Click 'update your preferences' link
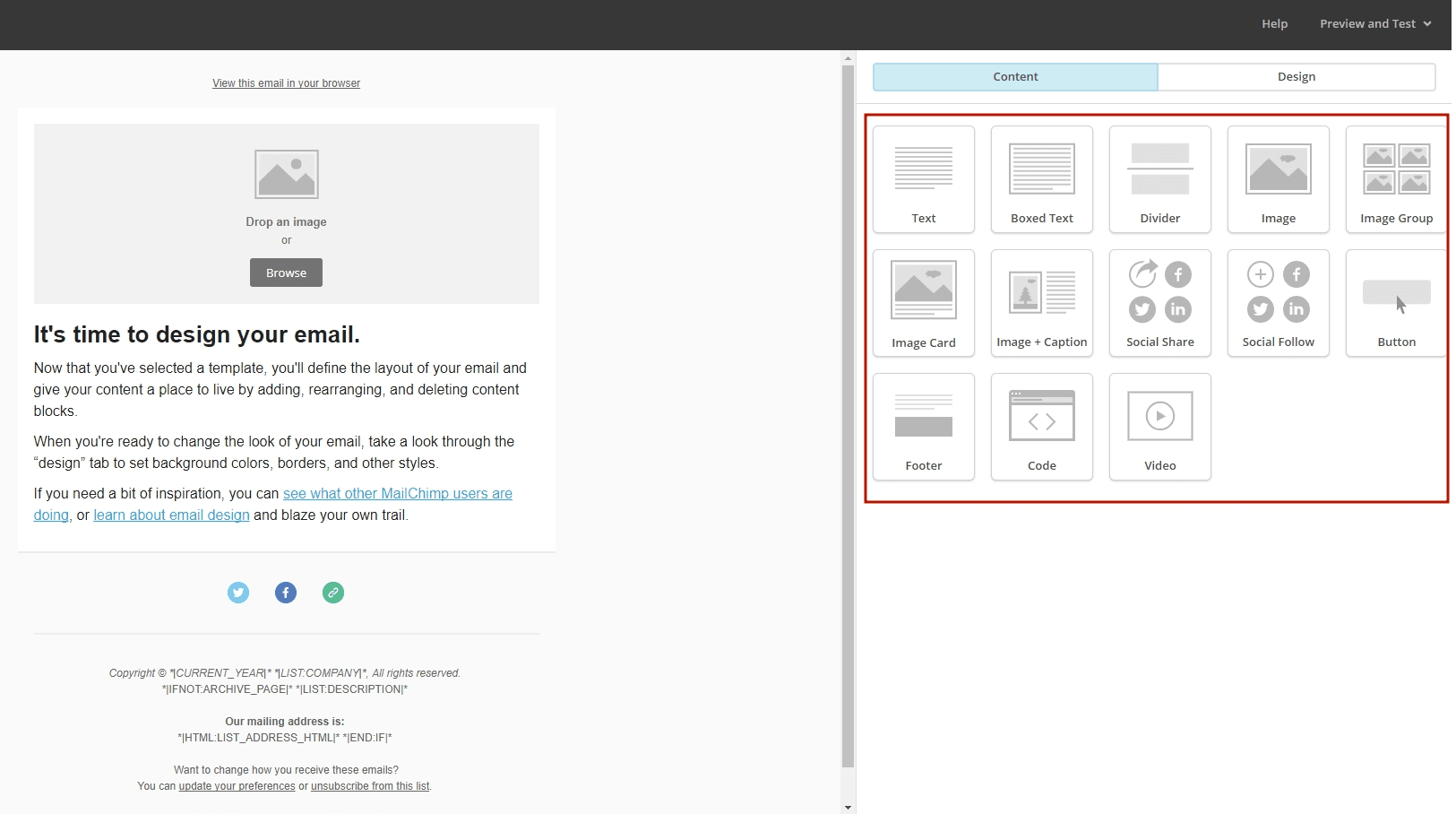The height and width of the screenshot is (814, 1456). click(237, 786)
